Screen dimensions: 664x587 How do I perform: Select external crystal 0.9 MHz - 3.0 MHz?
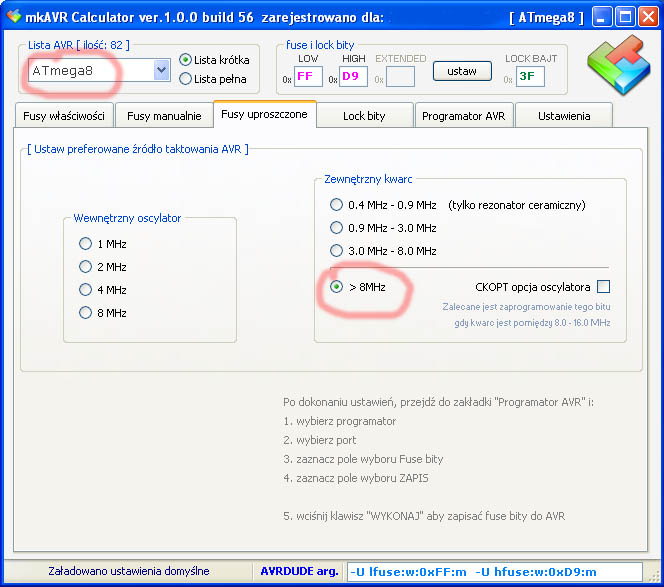[x=336, y=227]
